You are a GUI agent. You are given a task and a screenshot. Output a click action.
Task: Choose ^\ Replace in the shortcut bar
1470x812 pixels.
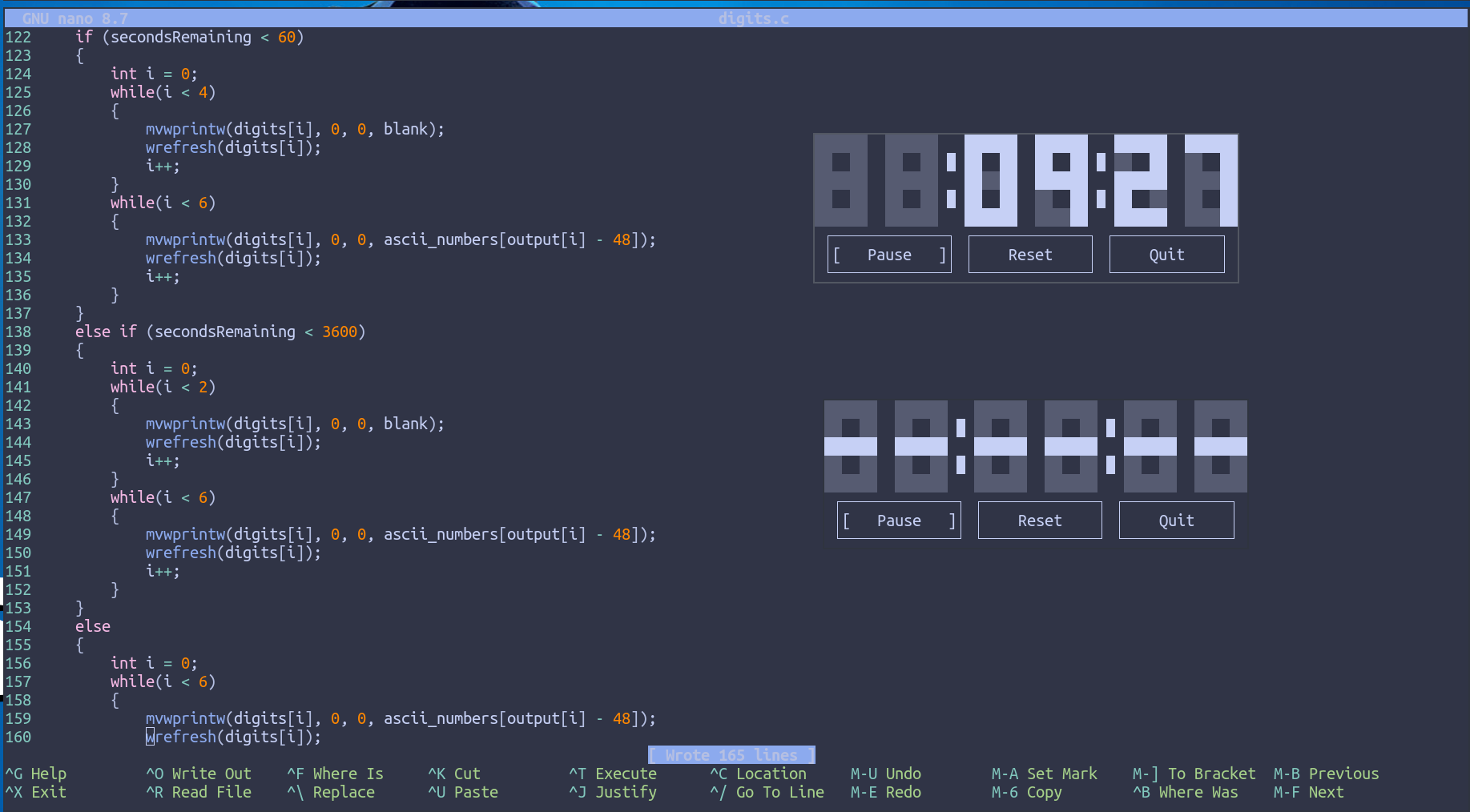coord(331,792)
